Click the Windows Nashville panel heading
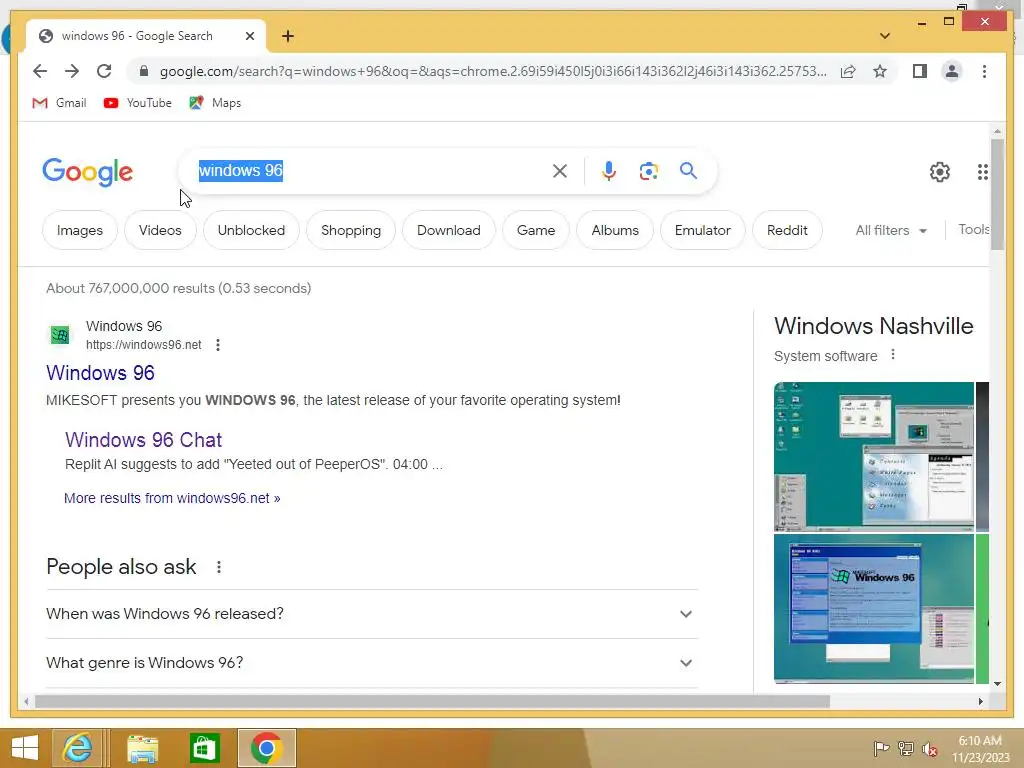 pos(873,326)
